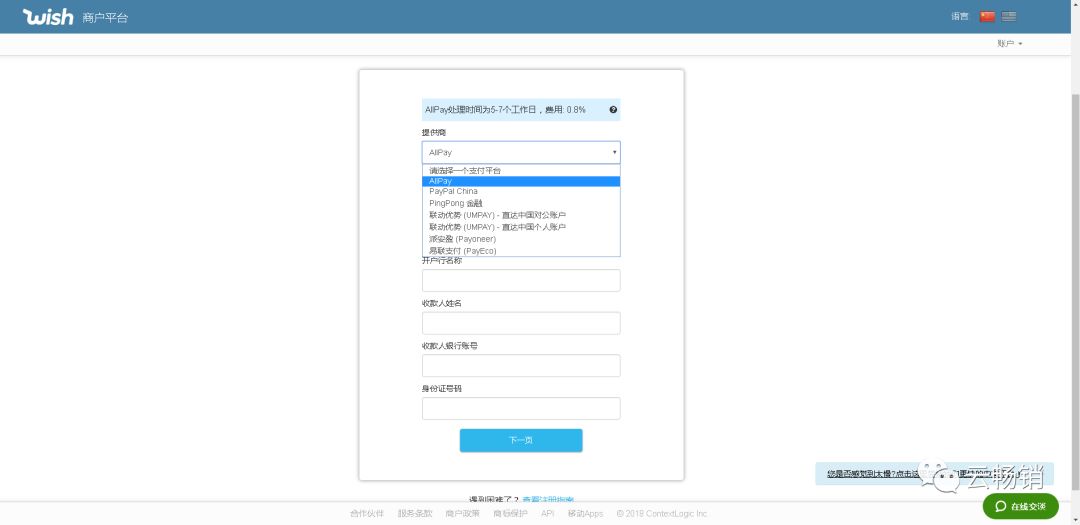The image size is (1080, 525).
Task: Switch language via Chinese flag icon
Action: click(987, 17)
